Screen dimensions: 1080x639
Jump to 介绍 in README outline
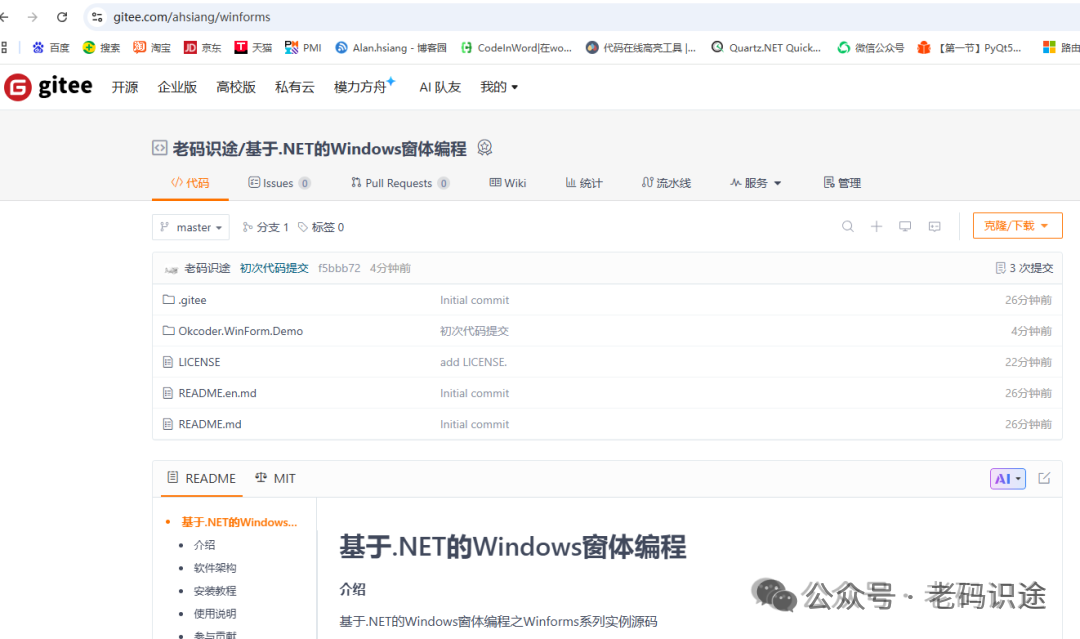205,545
